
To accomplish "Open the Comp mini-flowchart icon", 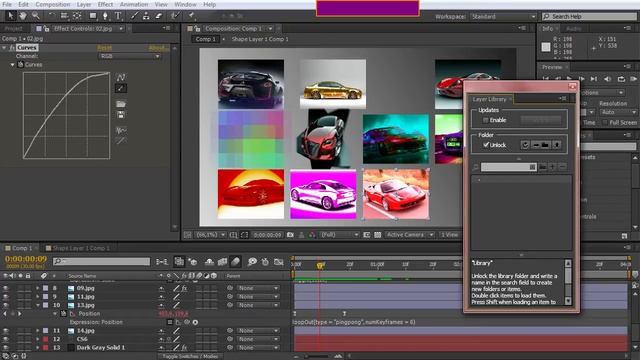I will tap(162, 262).
